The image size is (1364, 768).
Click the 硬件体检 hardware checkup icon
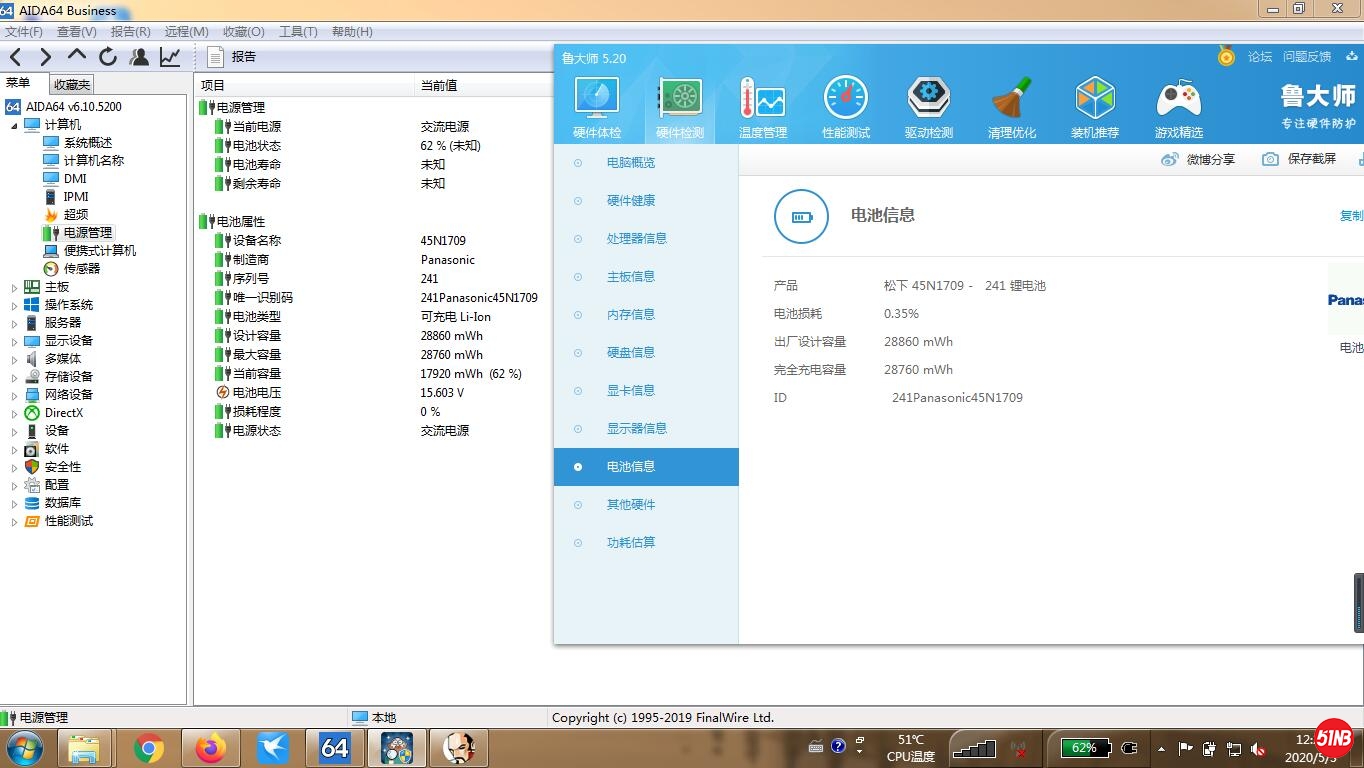coord(596,100)
